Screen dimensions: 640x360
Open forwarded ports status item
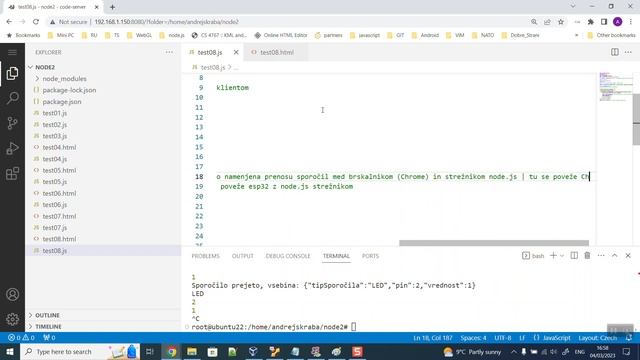click(49, 338)
